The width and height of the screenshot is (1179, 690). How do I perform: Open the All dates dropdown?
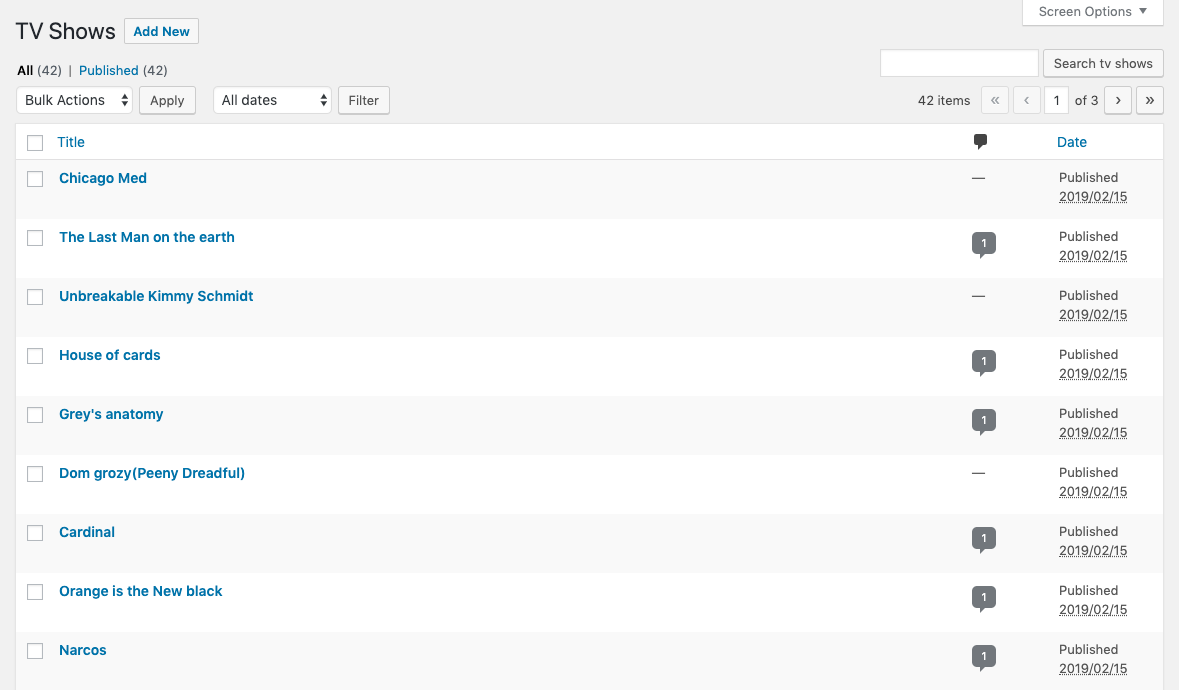[x=272, y=100]
